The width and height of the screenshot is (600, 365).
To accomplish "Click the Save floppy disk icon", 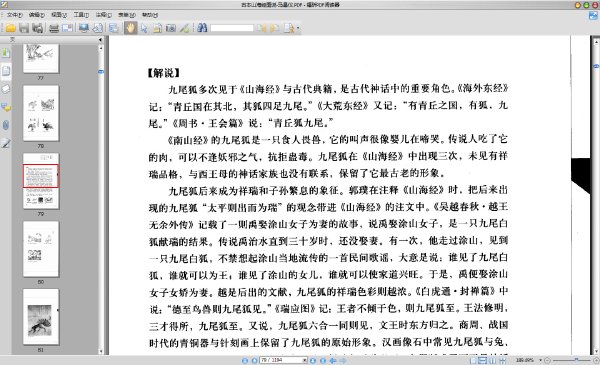I will coord(24,28).
